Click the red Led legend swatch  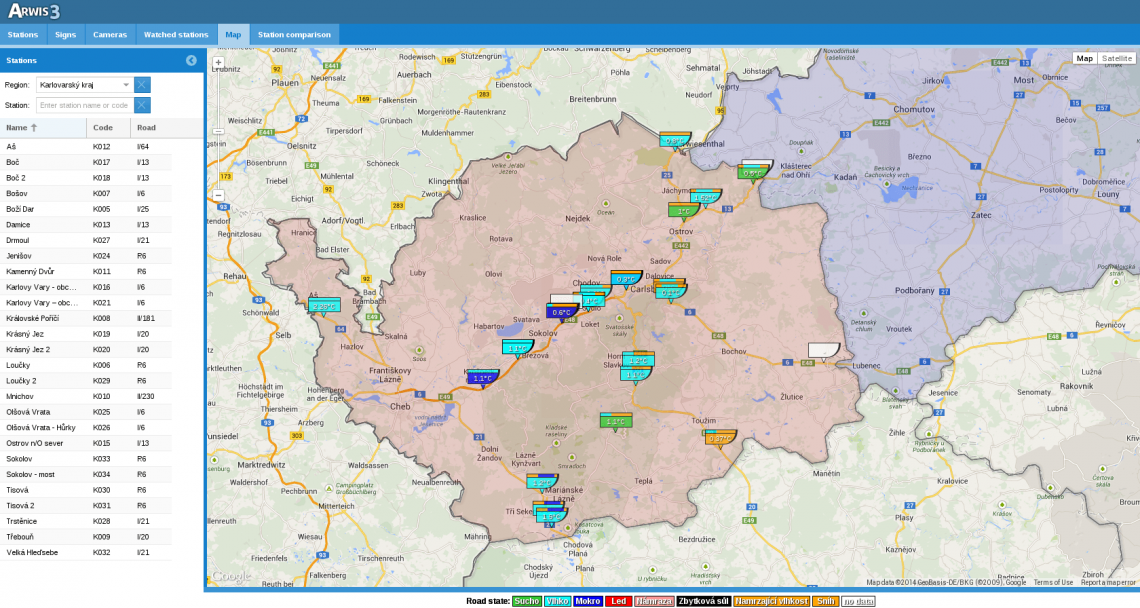[x=618, y=601]
